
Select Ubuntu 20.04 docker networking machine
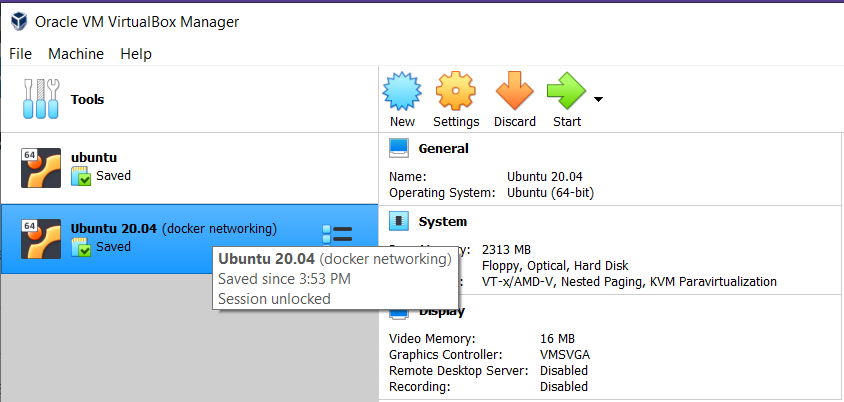tap(189, 239)
